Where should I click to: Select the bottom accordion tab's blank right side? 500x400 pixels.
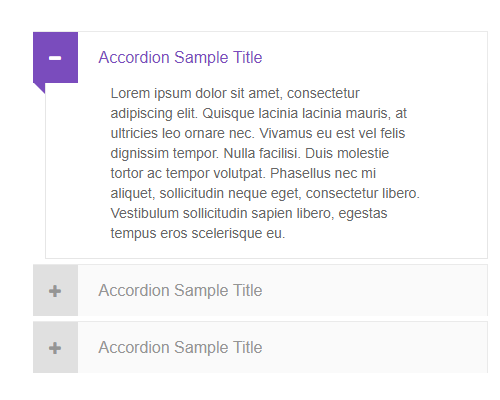coord(373,347)
